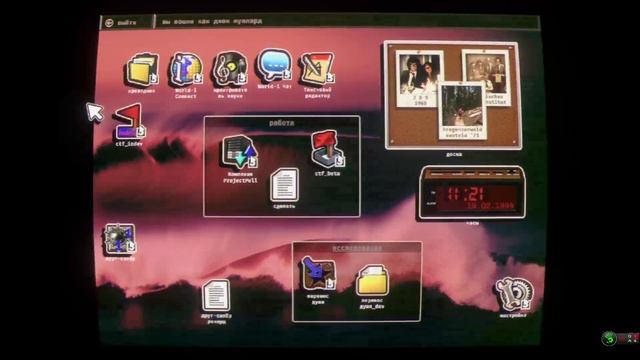Open ctf_index red flag shortcut
Image resolution: width=640 pixels, height=360 pixels.
tap(129, 121)
